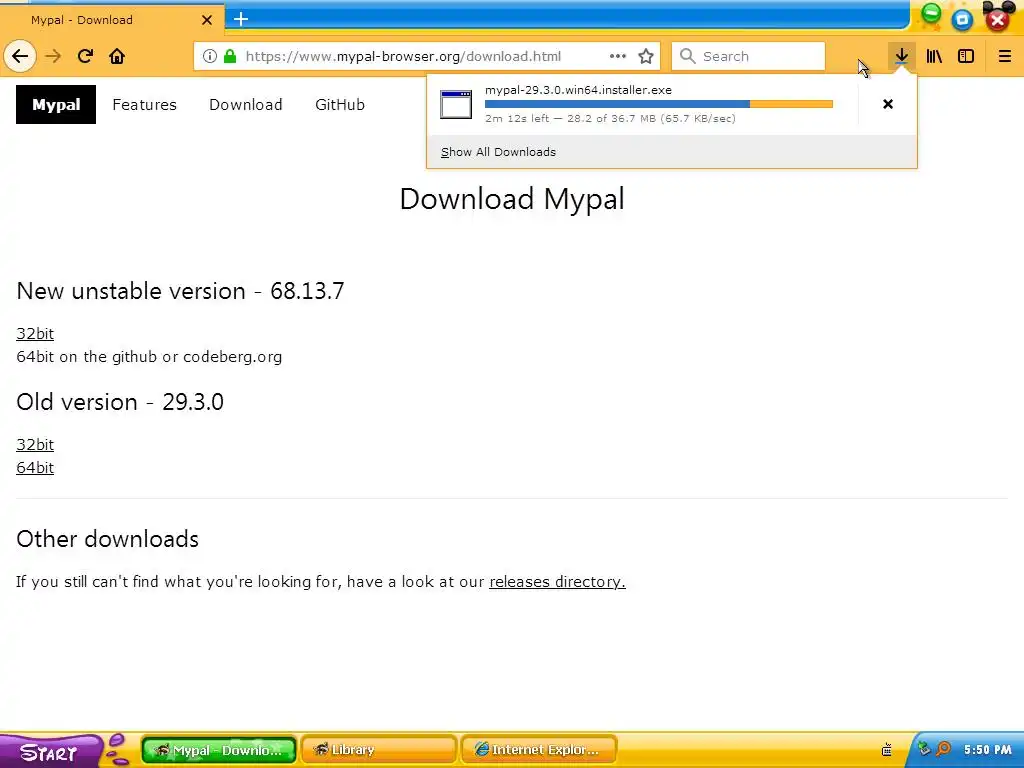The height and width of the screenshot is (768, 1024).
Task: Open the Library bookshelf icon
Action: coord(934,56)
